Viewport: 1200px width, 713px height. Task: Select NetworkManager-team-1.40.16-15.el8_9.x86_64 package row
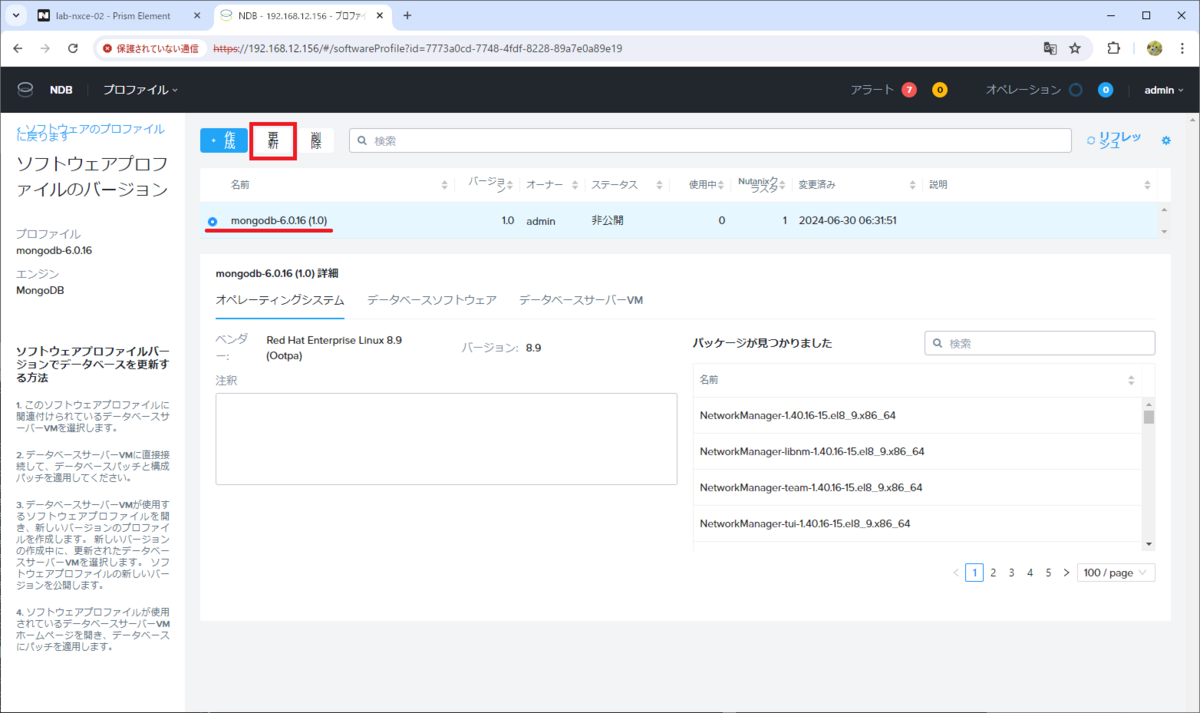point(917,487)
